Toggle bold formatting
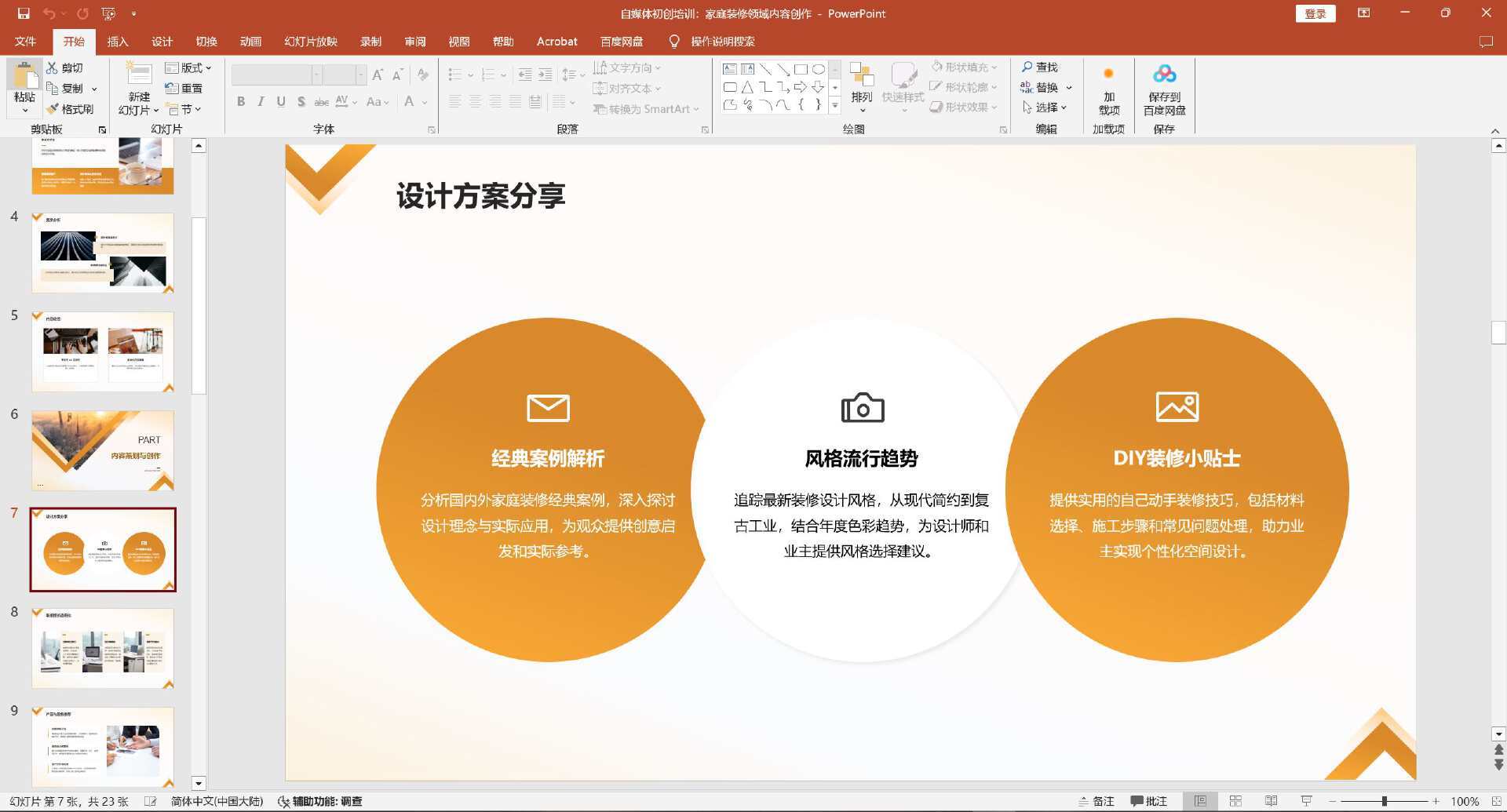1507x812 pixels. click(241, 101)
